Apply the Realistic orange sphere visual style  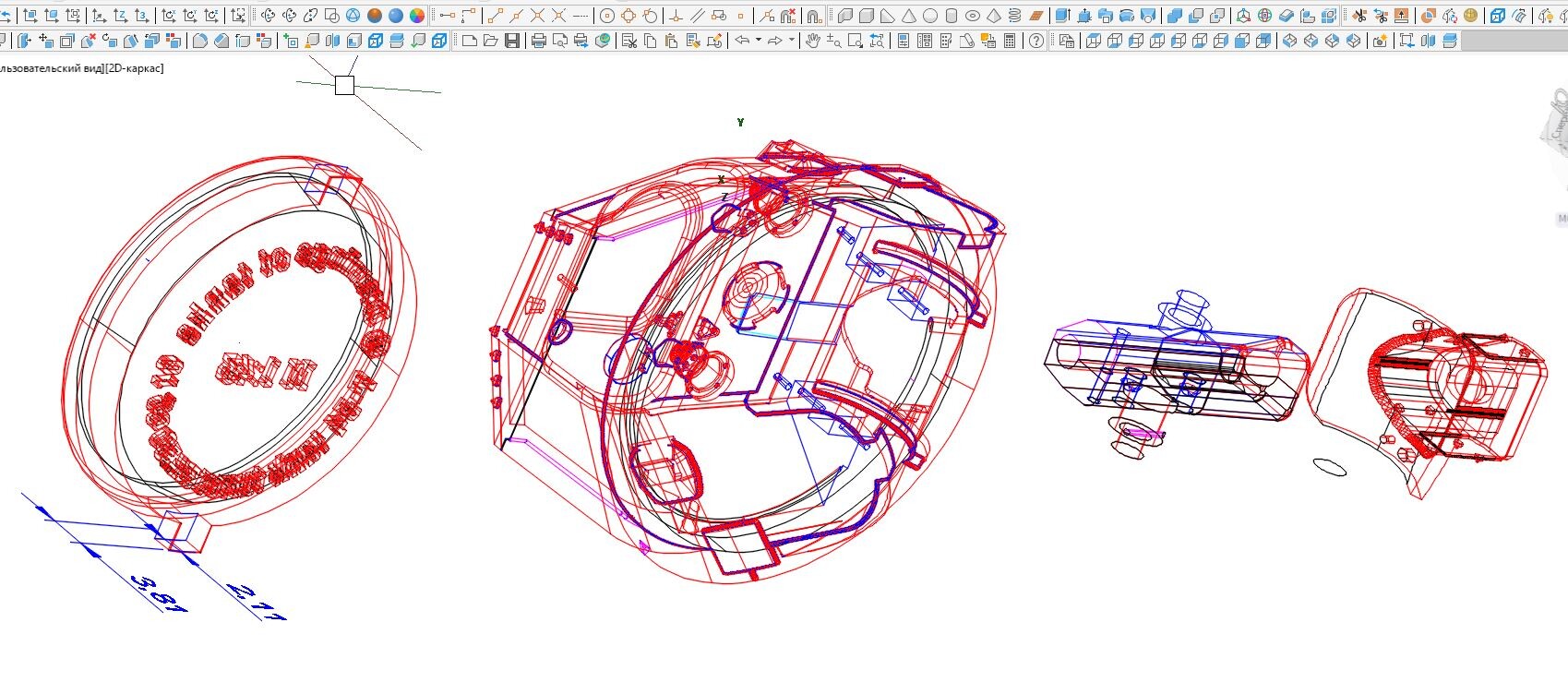pyautogui.click(x=374, y=16)
